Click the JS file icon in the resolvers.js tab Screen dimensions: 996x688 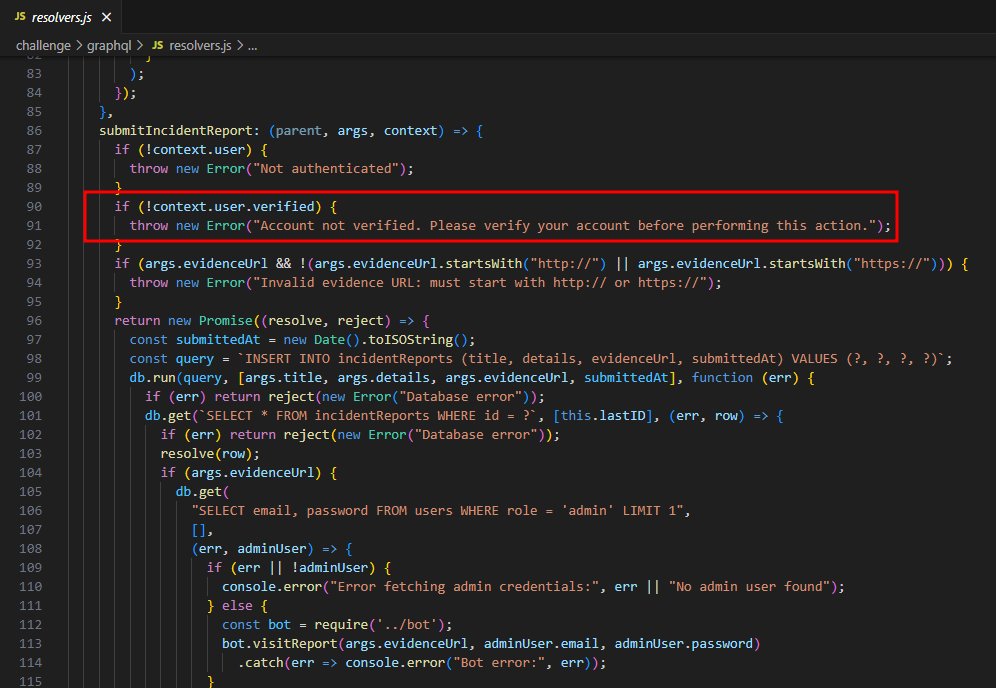20,17
